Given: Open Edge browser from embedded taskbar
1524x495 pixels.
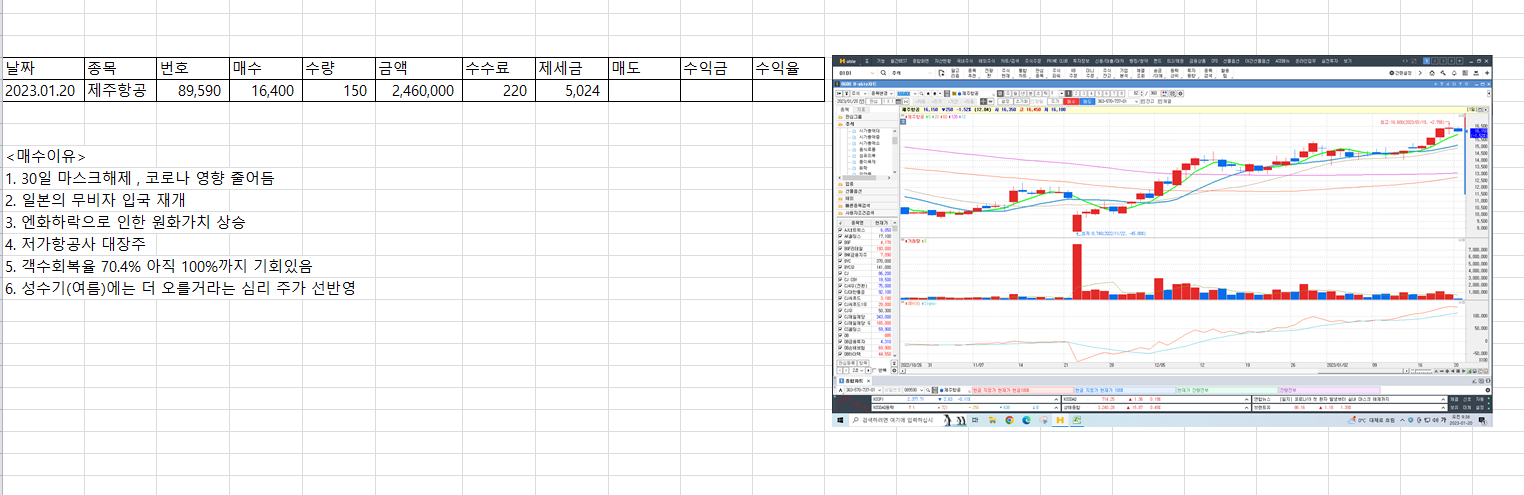Looking at the screenshot, I should click(x=1026, y=420).
